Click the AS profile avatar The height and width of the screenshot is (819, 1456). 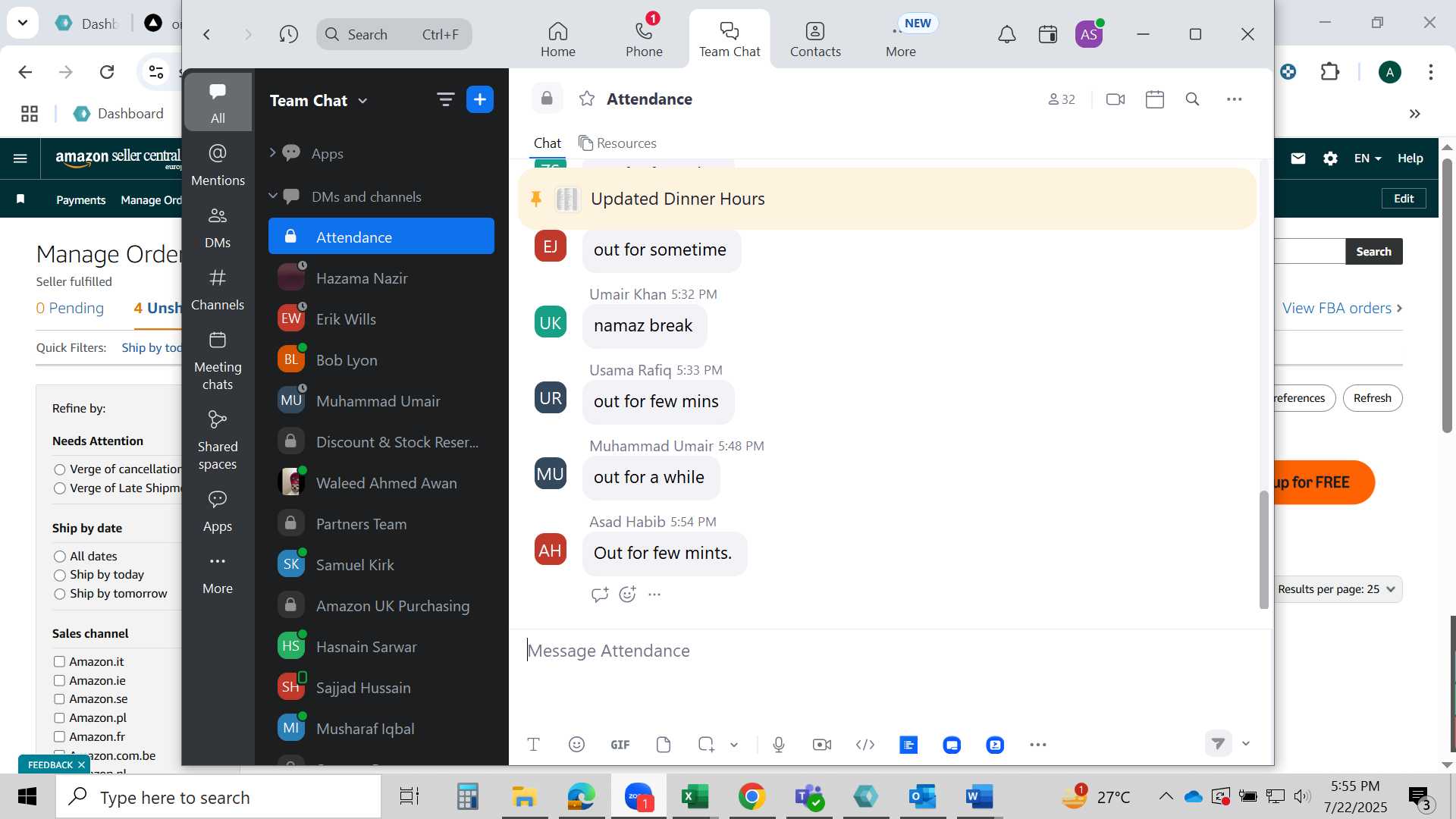coord(1089,34)
